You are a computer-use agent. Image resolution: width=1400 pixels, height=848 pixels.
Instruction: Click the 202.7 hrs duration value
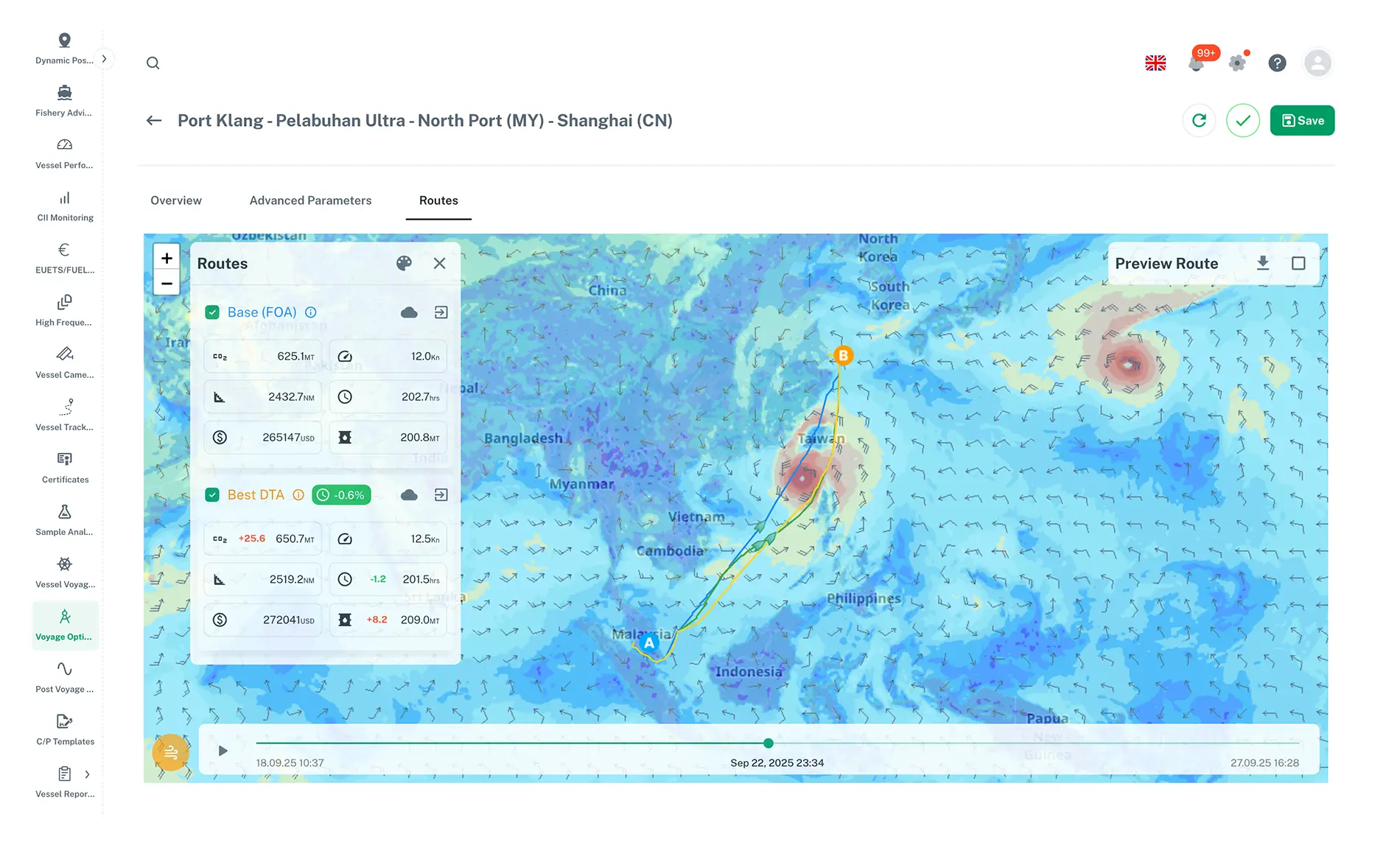[420, 397]
